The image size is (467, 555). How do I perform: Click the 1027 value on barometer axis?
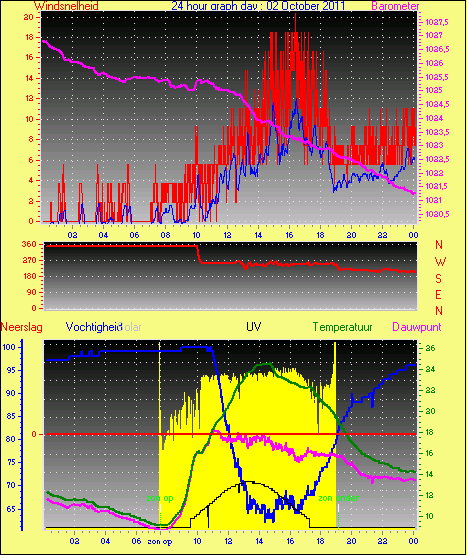434,35
